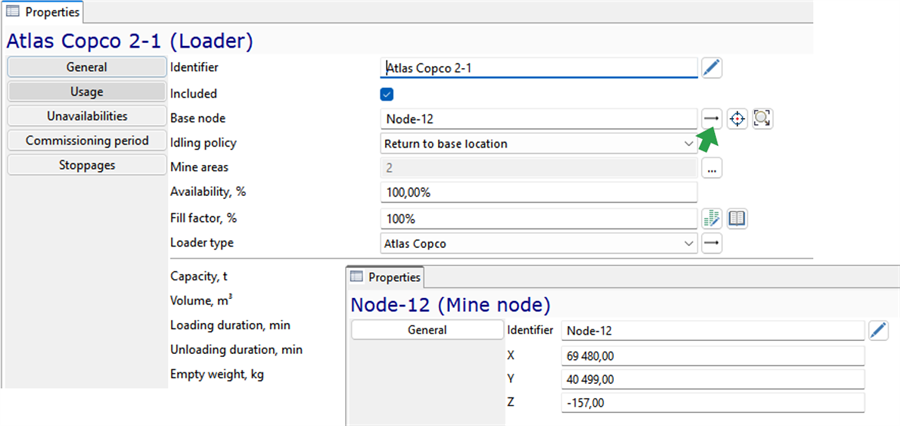Open the ellipsis button for Mine areas
Image resolution: width=900 pixels, height=426 pixels.
click(x=711, y=169)
